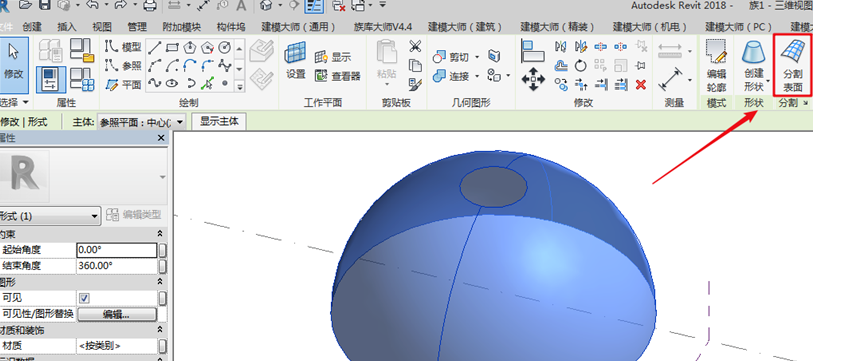
Task: Click the Start Angle value field
Action: [x=117, y=250]
